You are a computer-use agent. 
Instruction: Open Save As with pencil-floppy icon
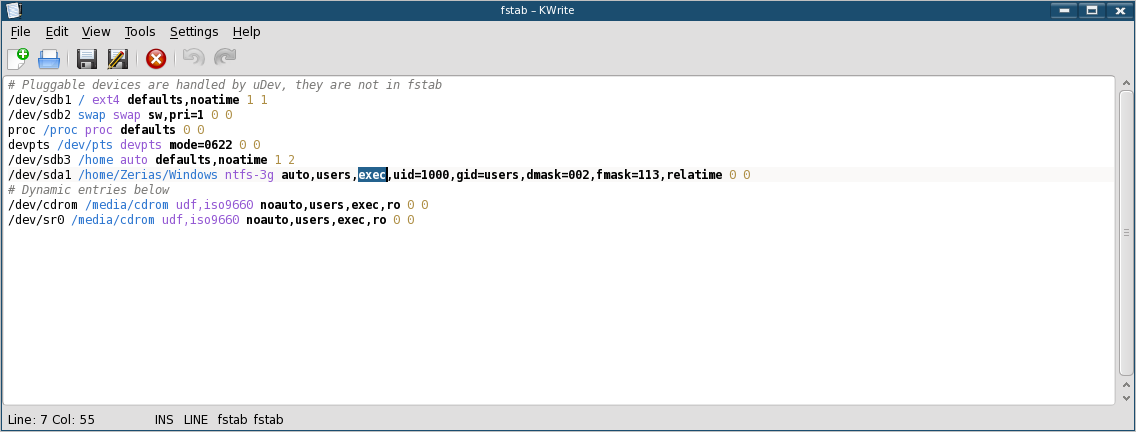pos(117,59)
